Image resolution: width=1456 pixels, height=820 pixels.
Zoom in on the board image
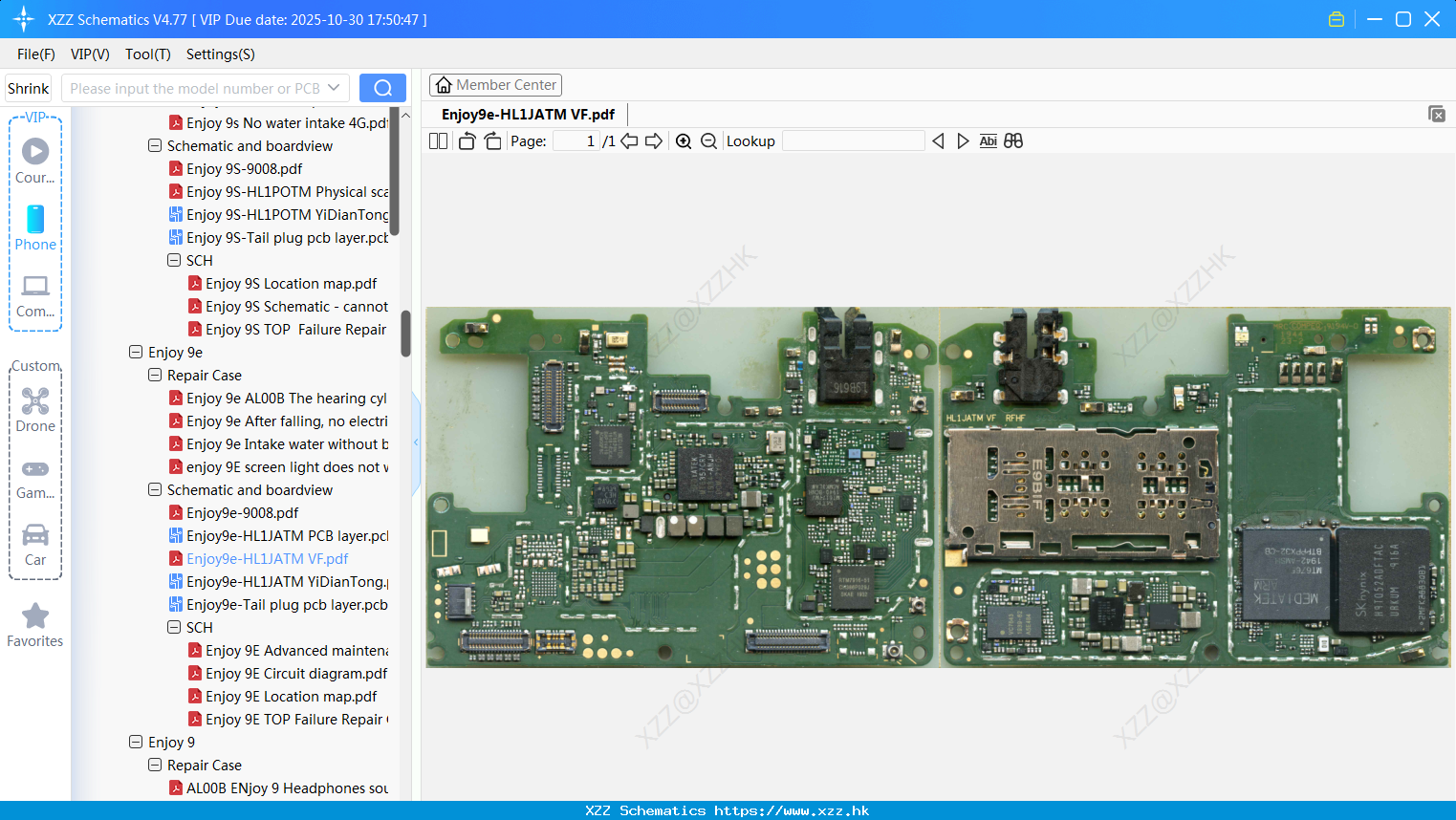coord(684,140)
